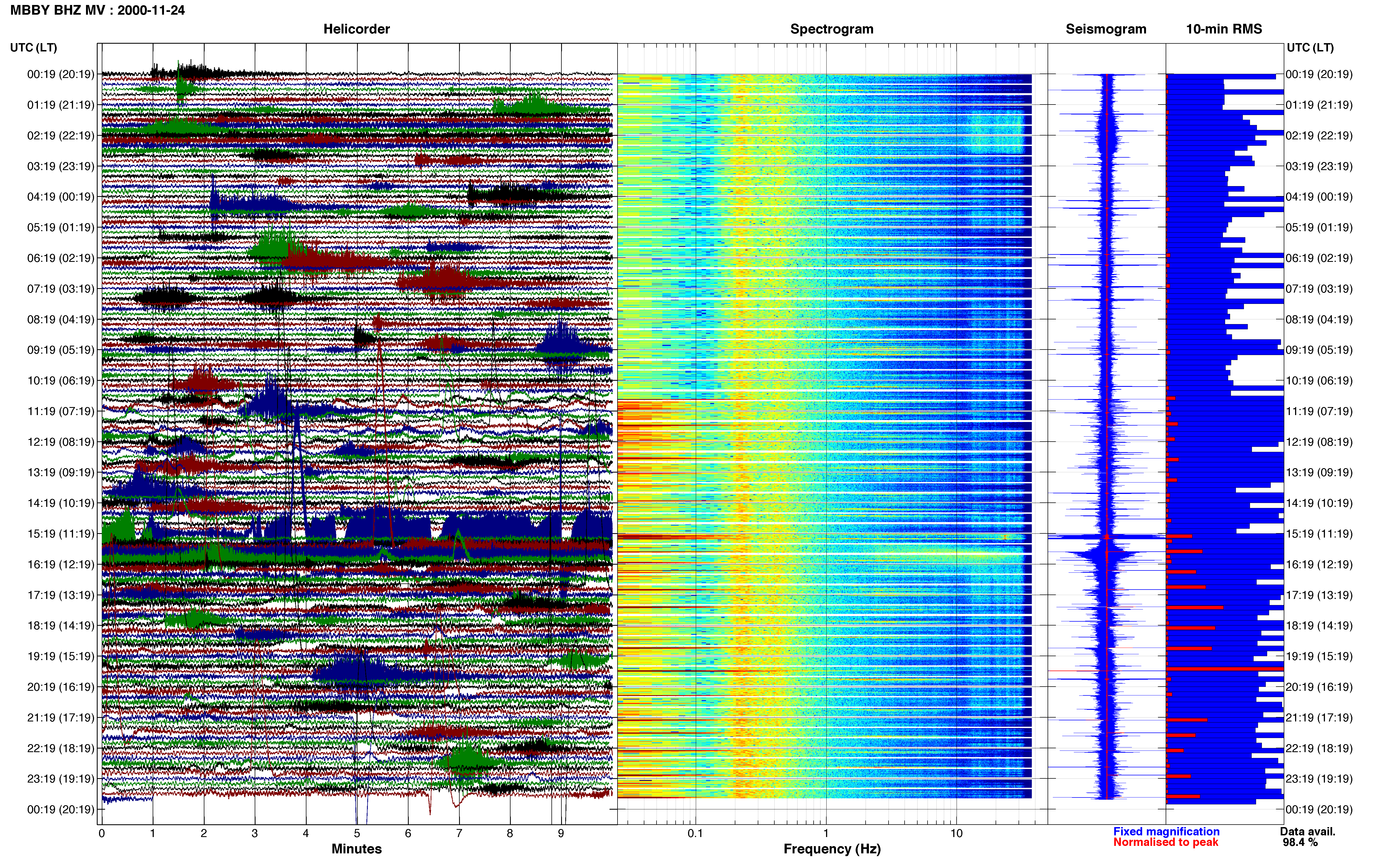Click left time label '10:19 (06:19)'
Viewport: 1388px width, 868px height.
tap(61, 380)
